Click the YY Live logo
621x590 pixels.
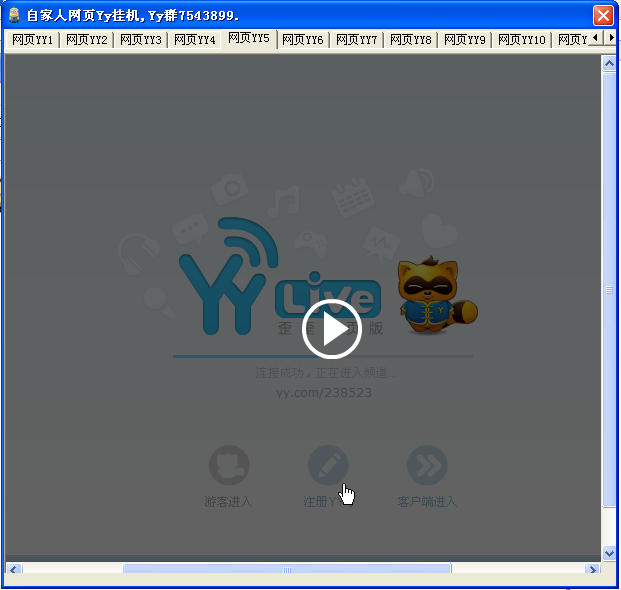click(x=280, y=276)
